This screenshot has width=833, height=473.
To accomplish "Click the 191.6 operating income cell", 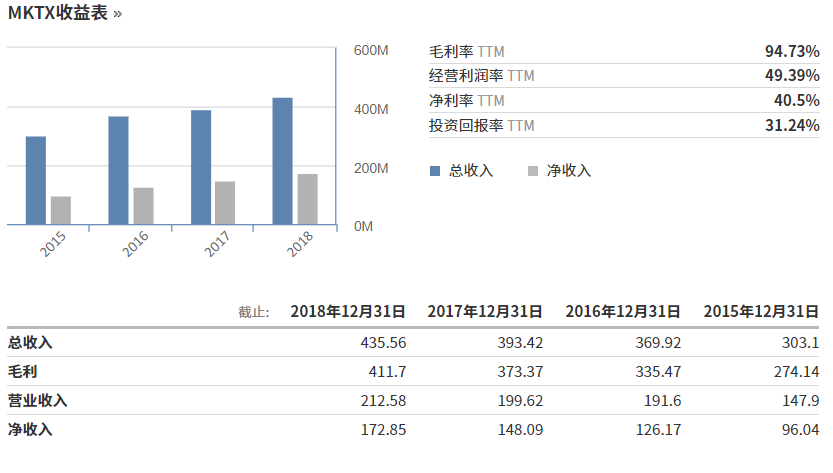I will point(662,401).
